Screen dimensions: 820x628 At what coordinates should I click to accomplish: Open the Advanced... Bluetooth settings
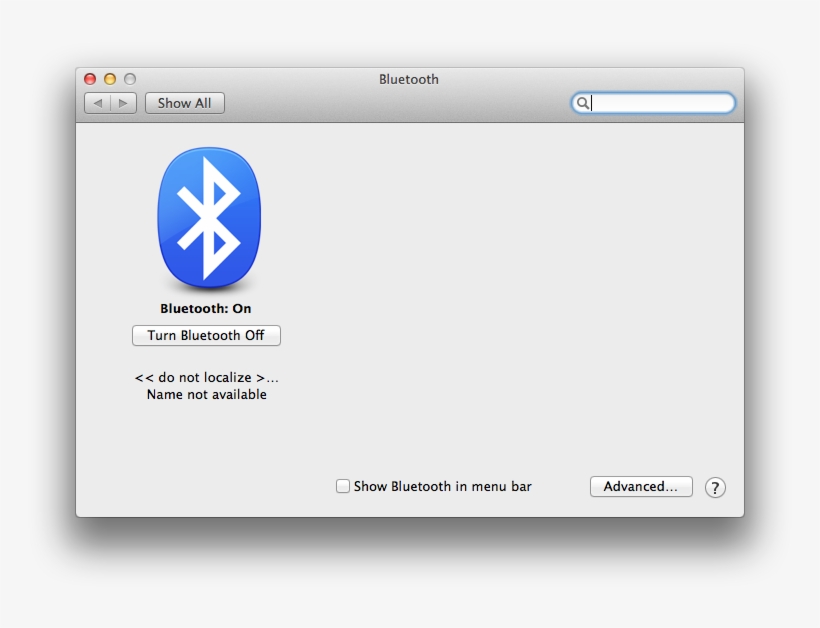point(641,486)
